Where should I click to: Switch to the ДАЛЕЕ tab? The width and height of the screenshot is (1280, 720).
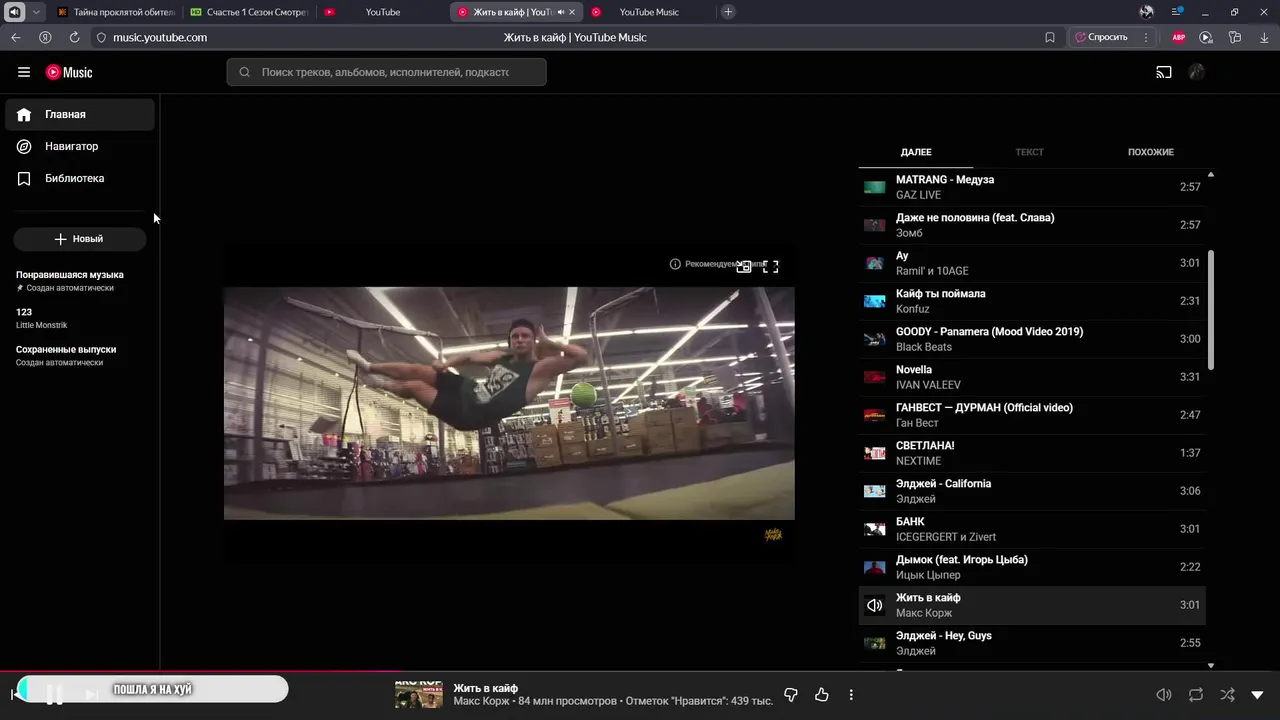point(916,152)
